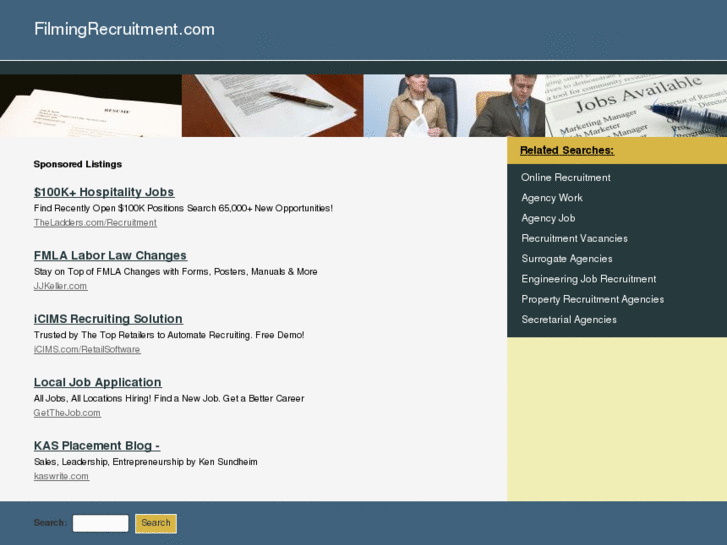Visit the kaswrite.com URL link

pyautogui.click(x=61, y=476)
